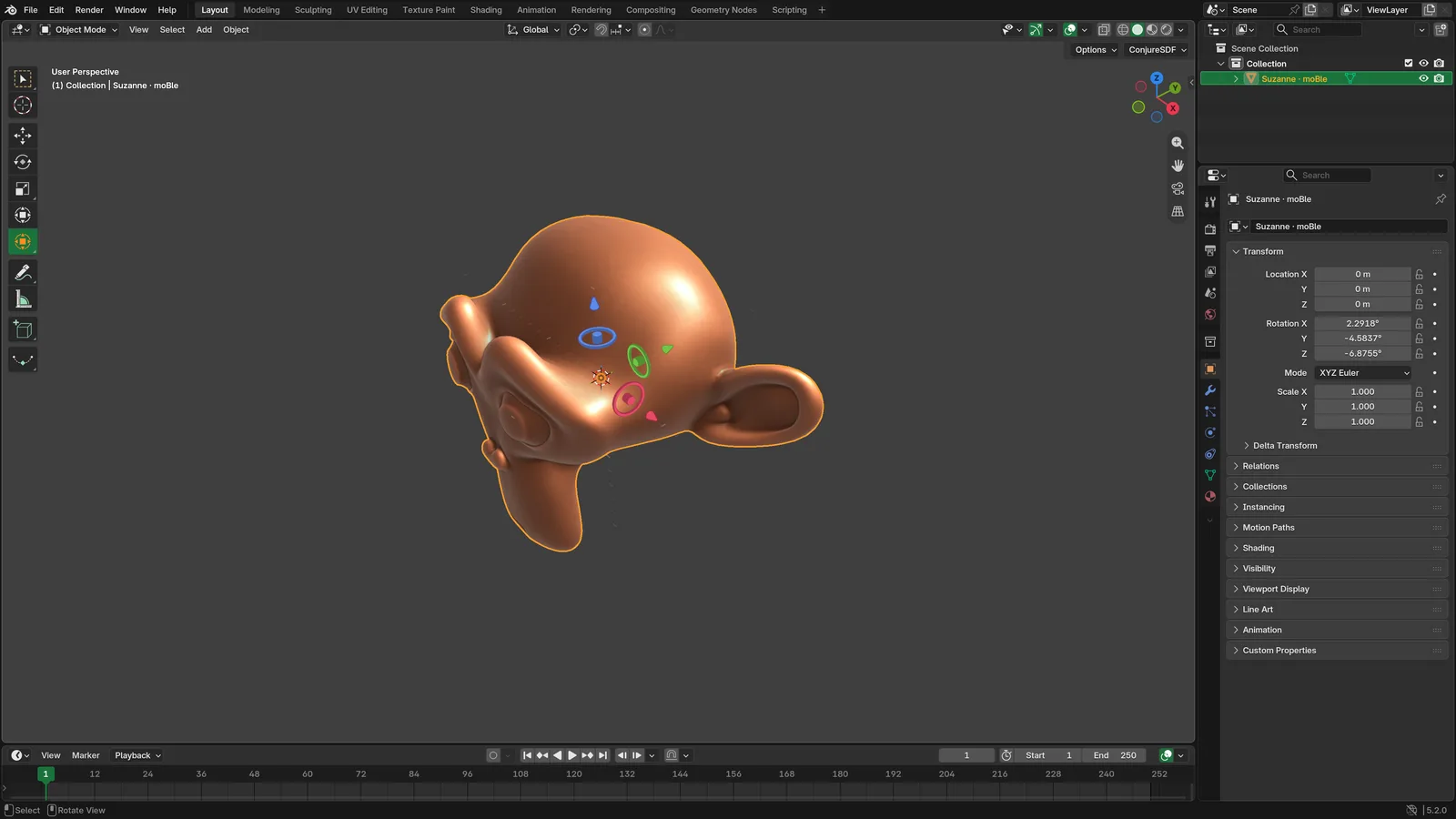Image resolution: width=1456 pixels, height=819 pixels.
Task: Click the outliner Search field
Action: coord(1319,29)
